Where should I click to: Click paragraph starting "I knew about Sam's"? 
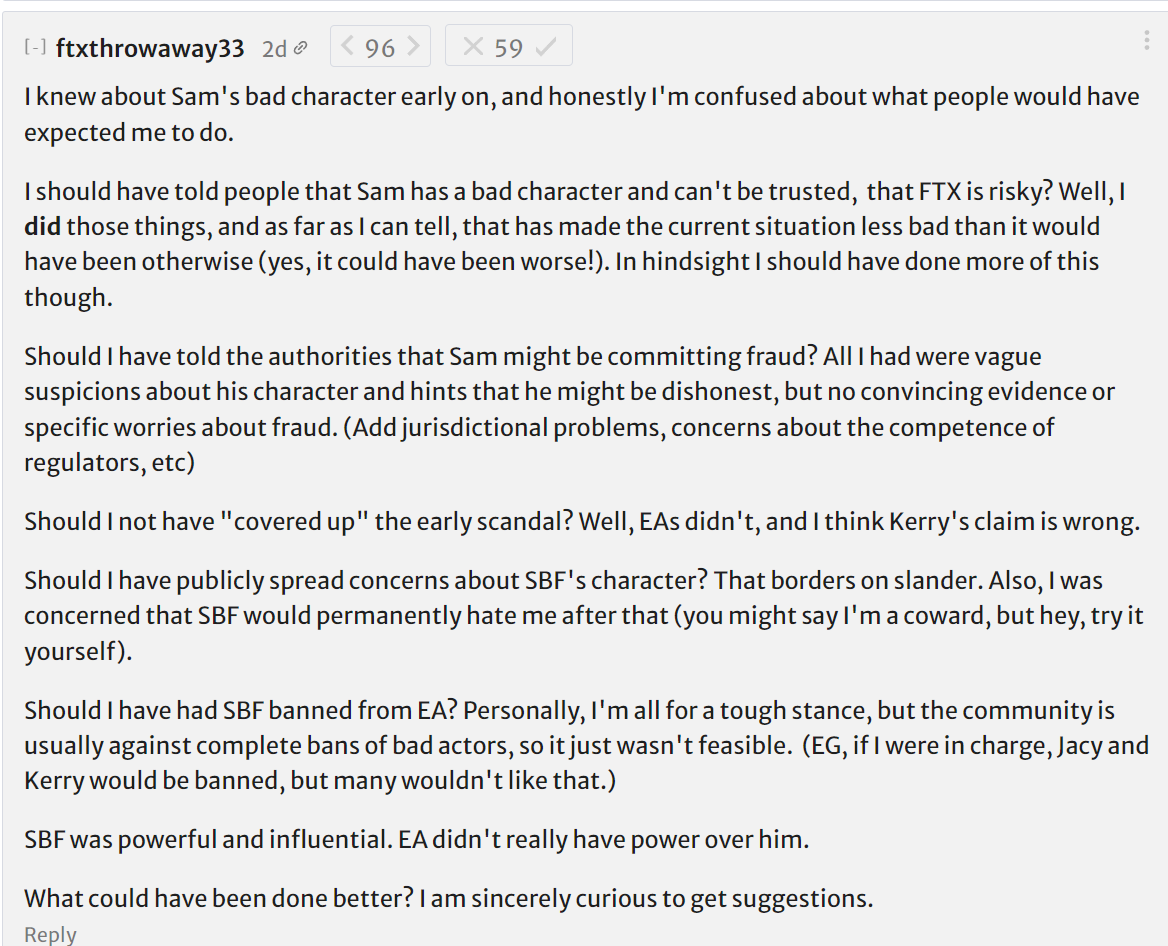(x=580, y=114)
